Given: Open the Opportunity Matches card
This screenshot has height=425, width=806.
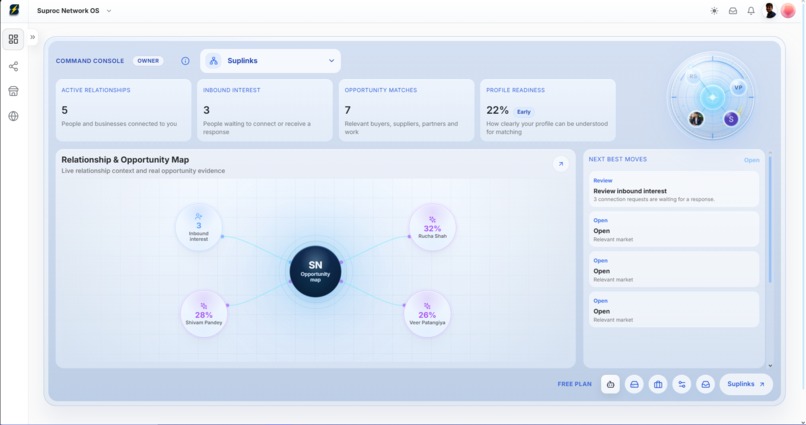Looking at the screenshot, I should 406,110.
